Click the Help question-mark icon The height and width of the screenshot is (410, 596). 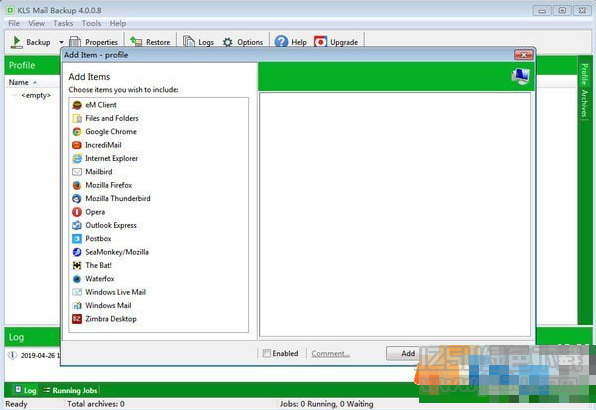click(281, 42)
